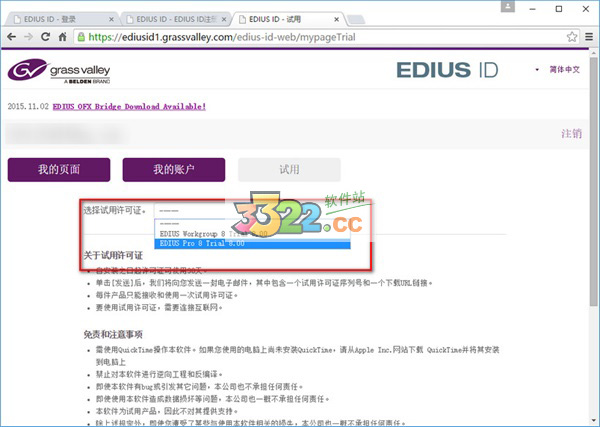Maximize the browser window

pos(559,9)
